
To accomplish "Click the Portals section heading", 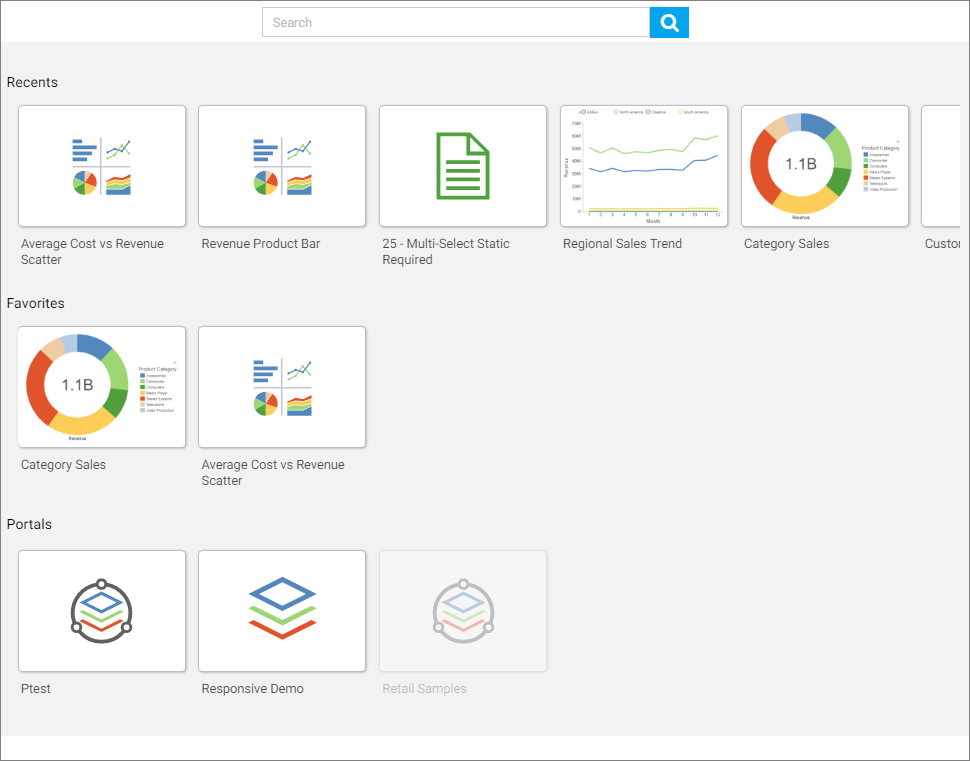I will point(29,524).
